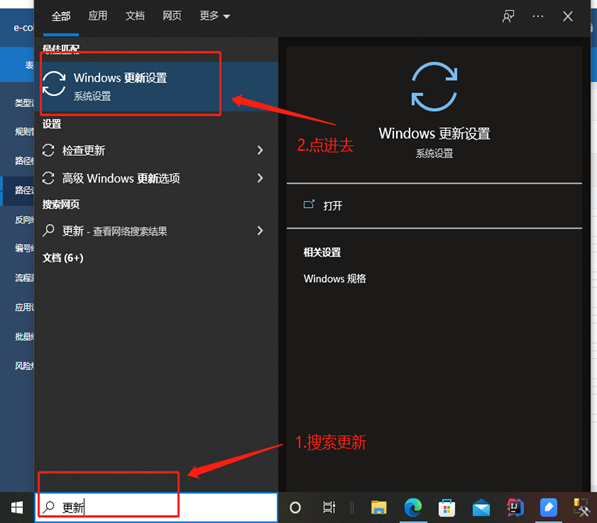Open IntelliJ IDEA from the taskbar
The height and width of the screenshot is (523, 597).
(x=515, y=508)
